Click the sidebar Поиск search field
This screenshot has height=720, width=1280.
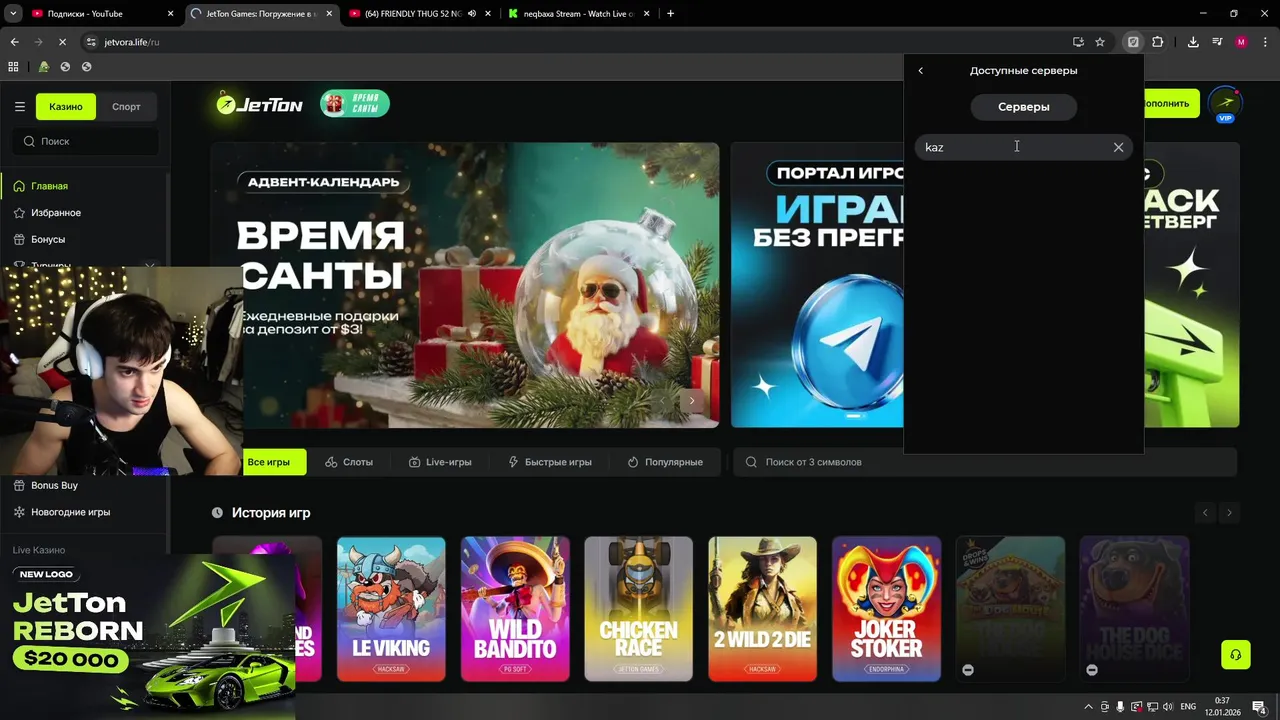click(85, 141)
